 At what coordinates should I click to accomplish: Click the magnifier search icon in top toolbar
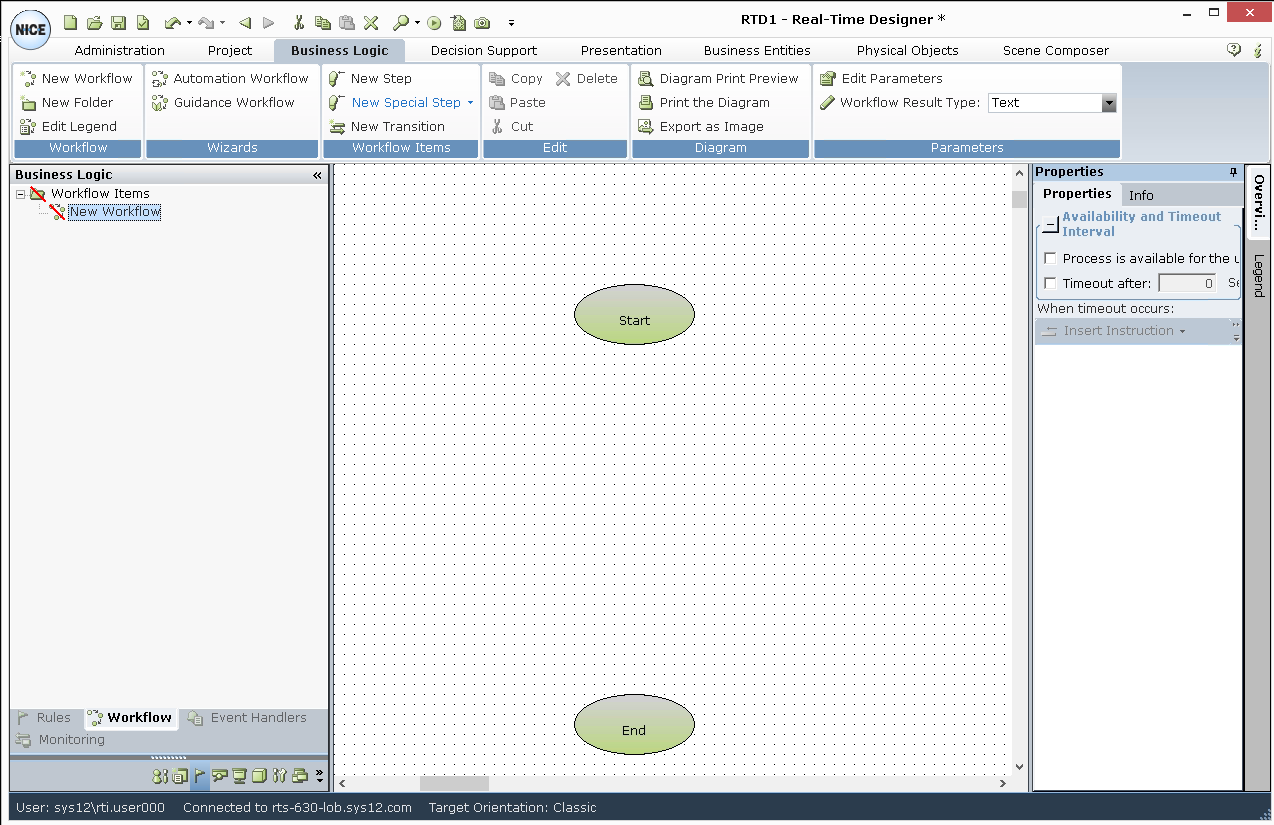pyautogui.click(x=400, y=22)
